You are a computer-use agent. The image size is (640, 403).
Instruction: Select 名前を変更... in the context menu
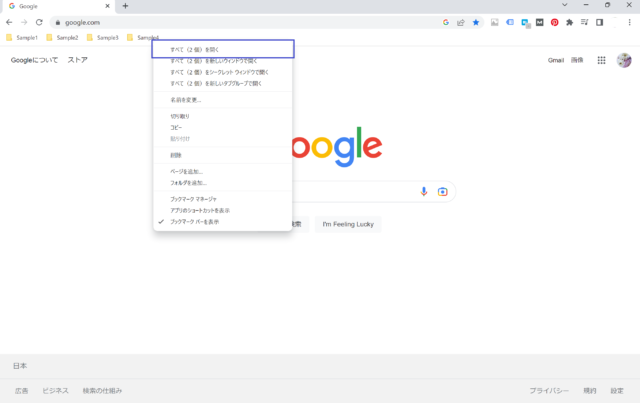tap(223, 100)
